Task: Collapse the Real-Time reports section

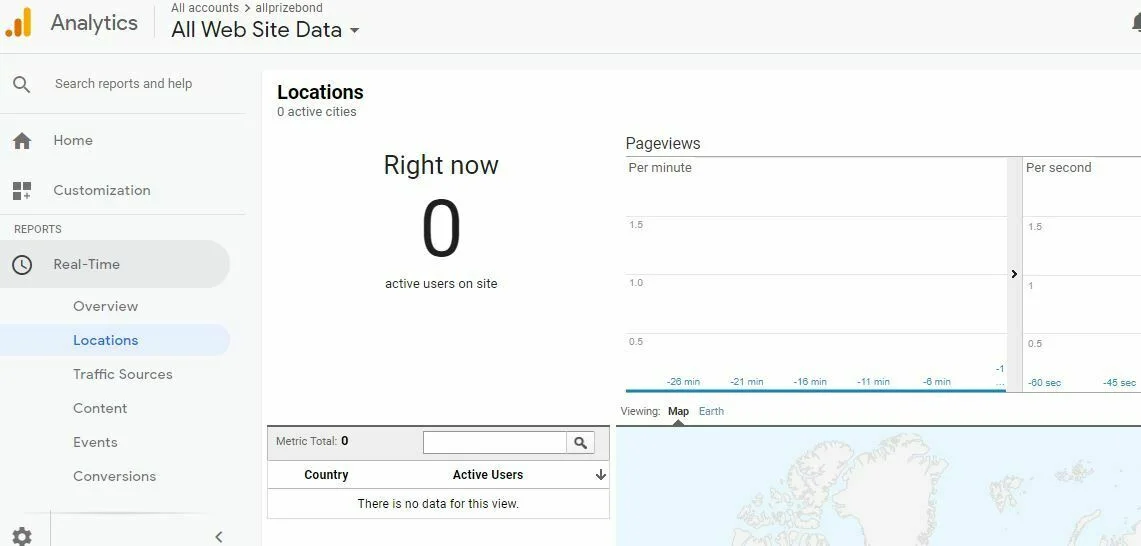Action: click(x=115, y=264)
